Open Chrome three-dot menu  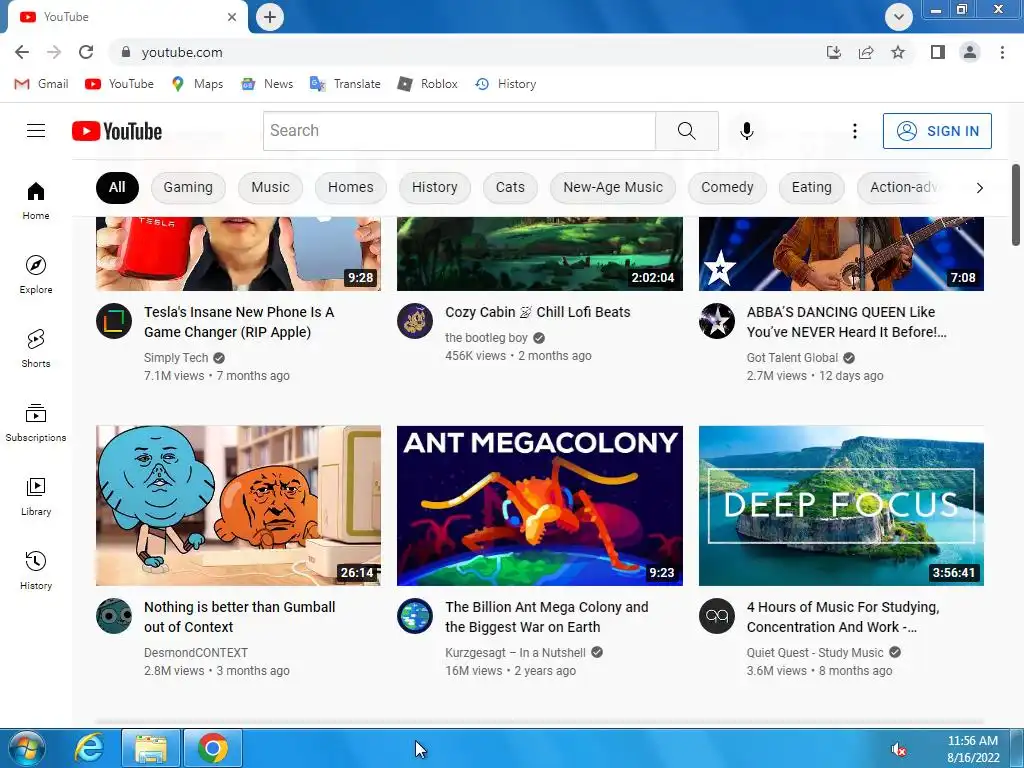1002,52
